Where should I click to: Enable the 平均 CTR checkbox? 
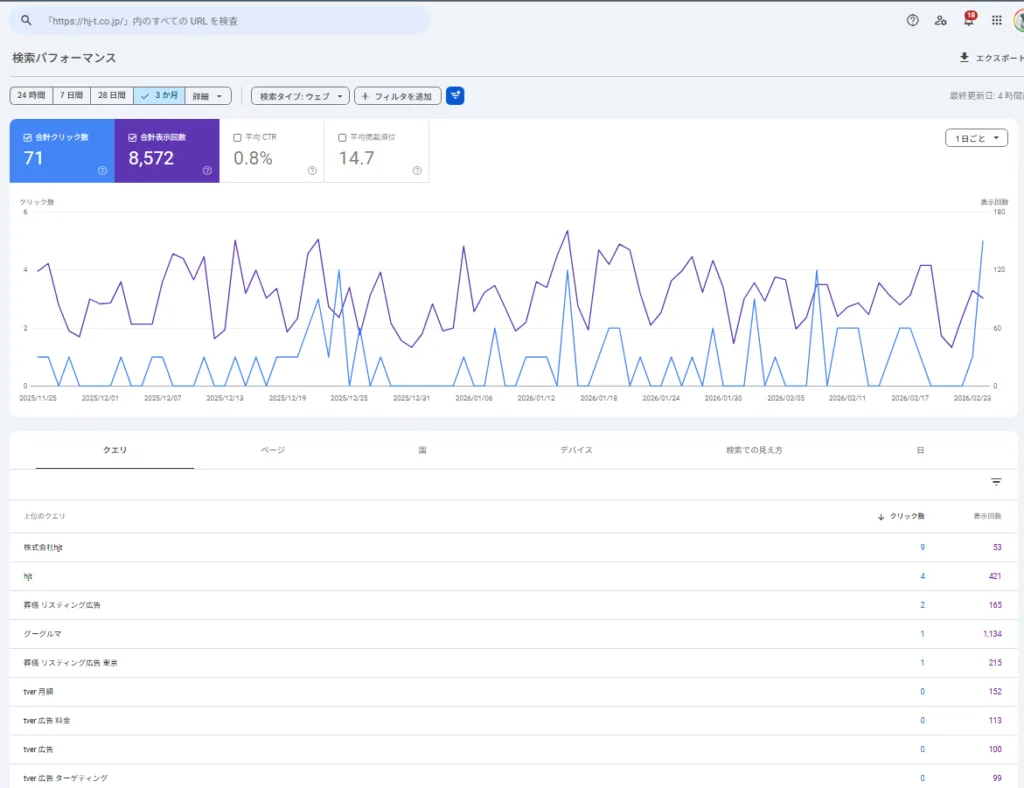[x=237, y=137]
